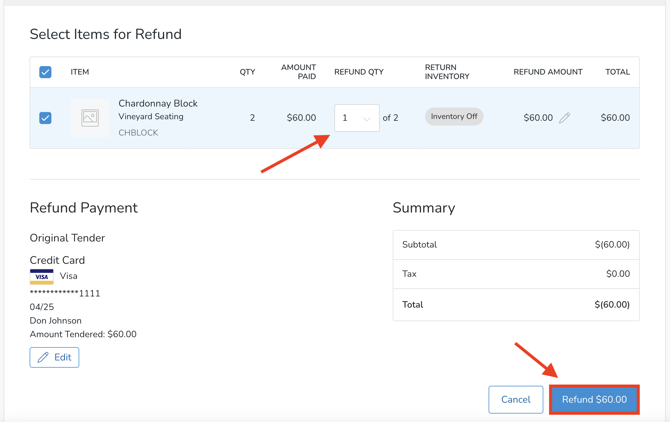Toggle the select-all checkbox in table header

point(45,72)
